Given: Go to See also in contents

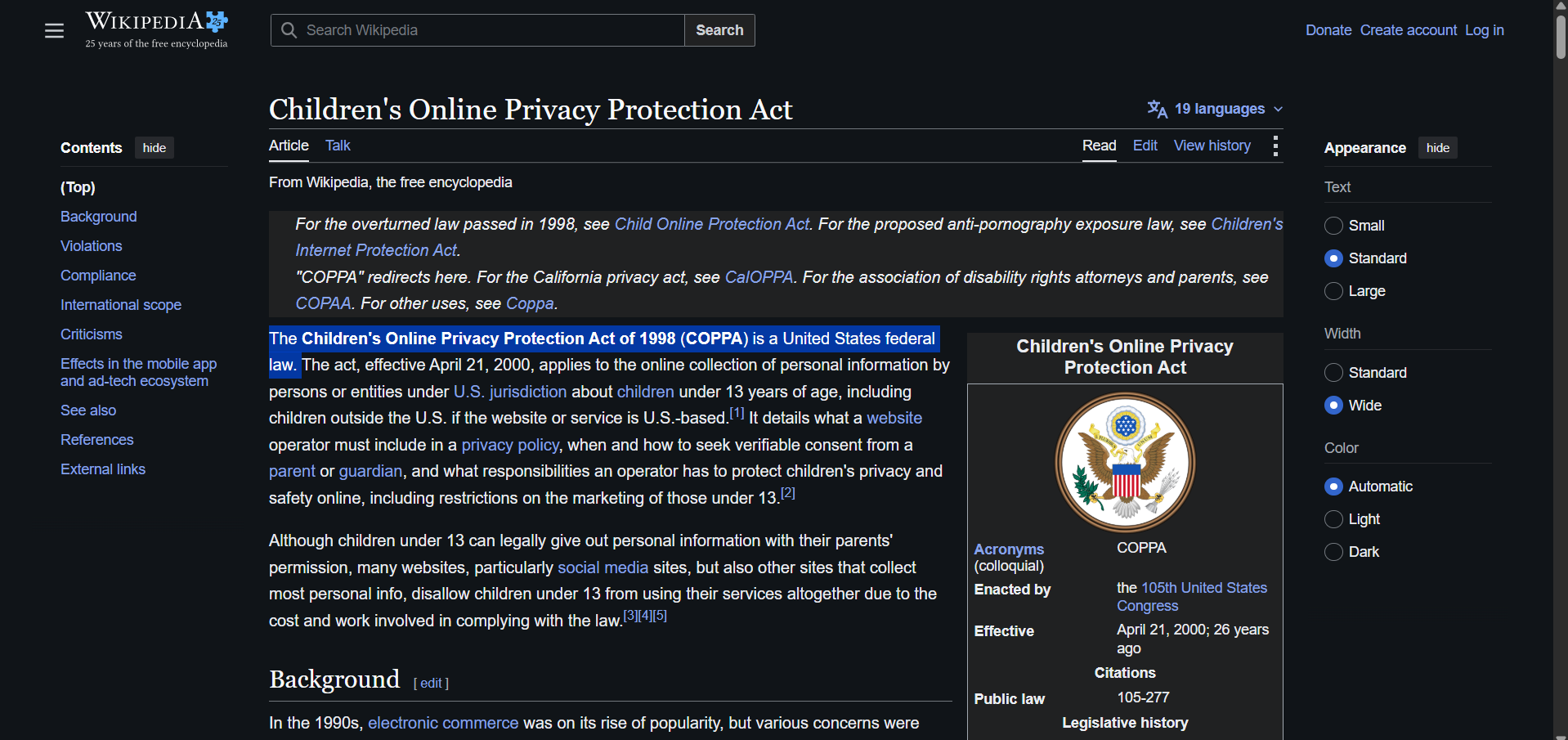Looking at the screenshot, I should (x=88, y=410).
